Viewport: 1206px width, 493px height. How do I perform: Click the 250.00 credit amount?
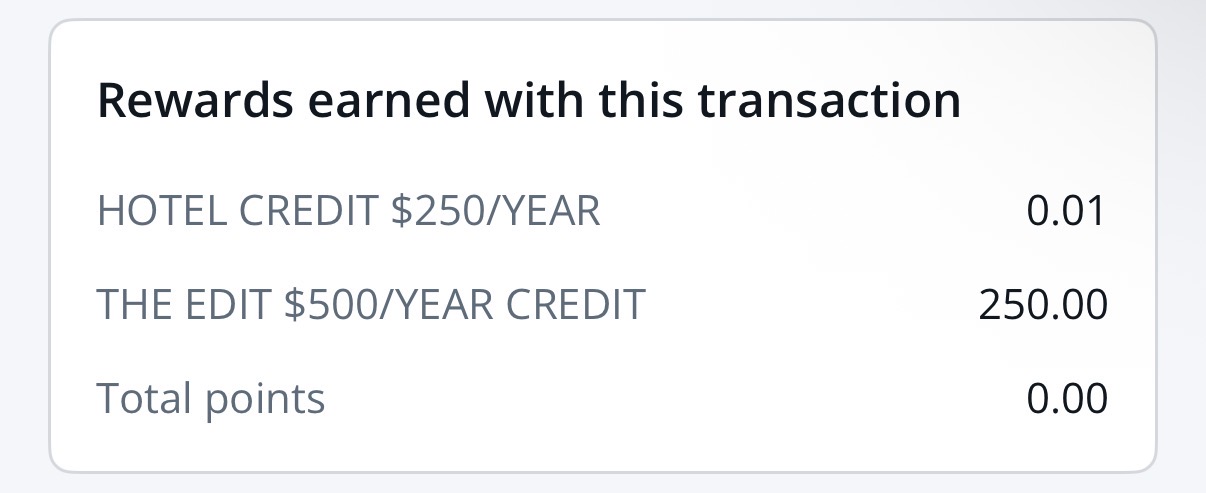(x=1043, y=305)
